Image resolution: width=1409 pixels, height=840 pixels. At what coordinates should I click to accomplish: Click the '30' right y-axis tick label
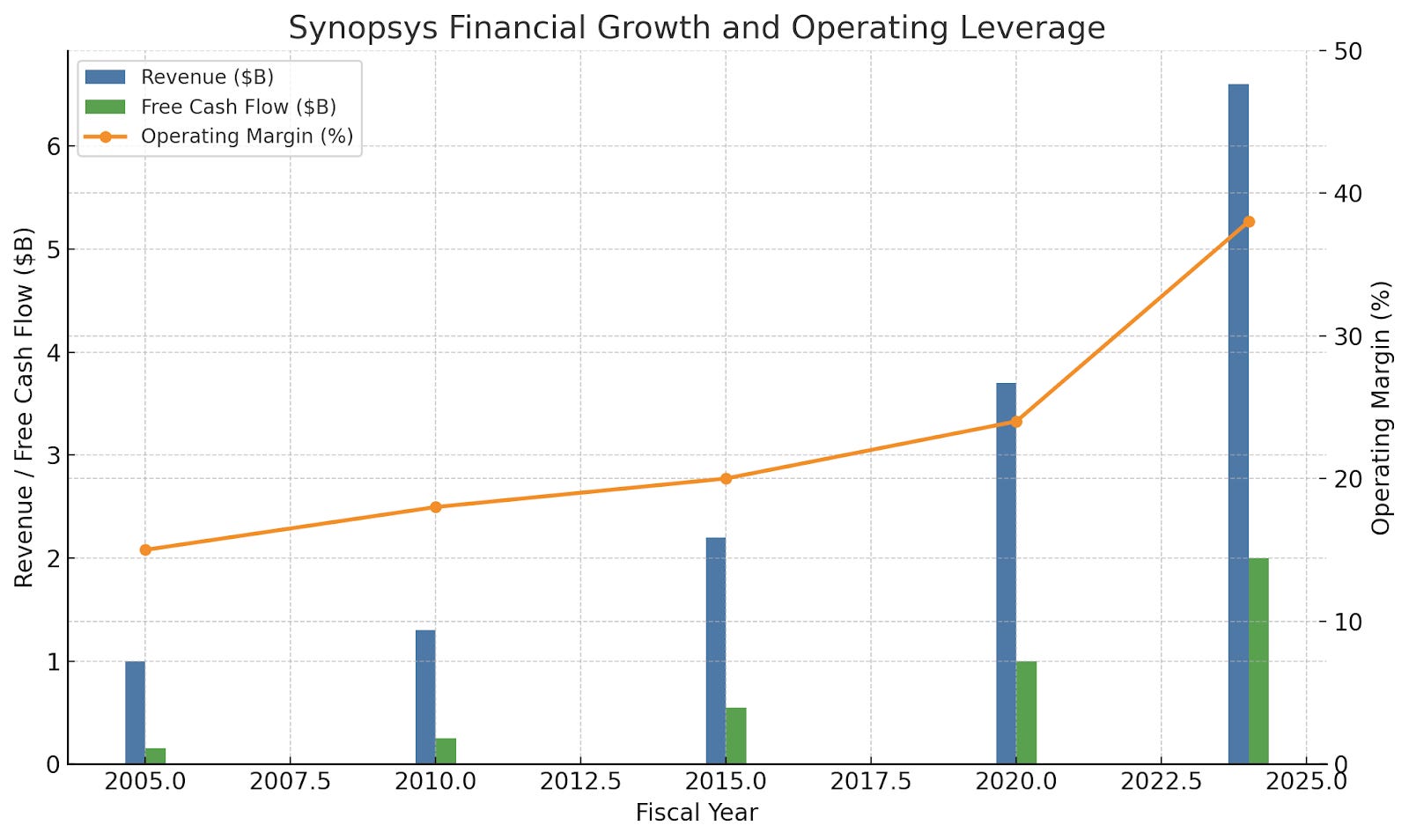pyautogui.click(x=1348, y=336)
